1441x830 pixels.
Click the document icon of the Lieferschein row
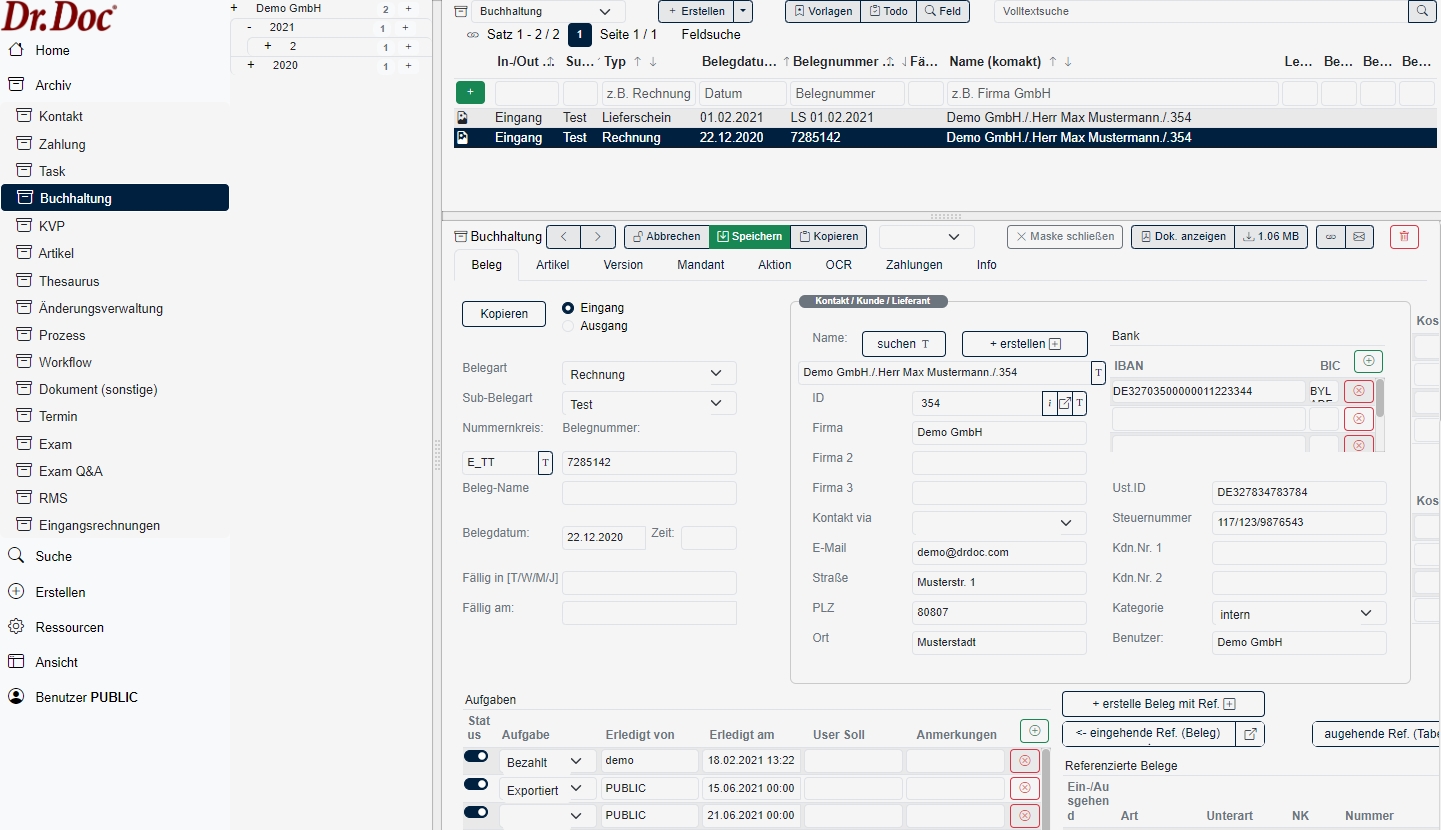tap(462, 117)
